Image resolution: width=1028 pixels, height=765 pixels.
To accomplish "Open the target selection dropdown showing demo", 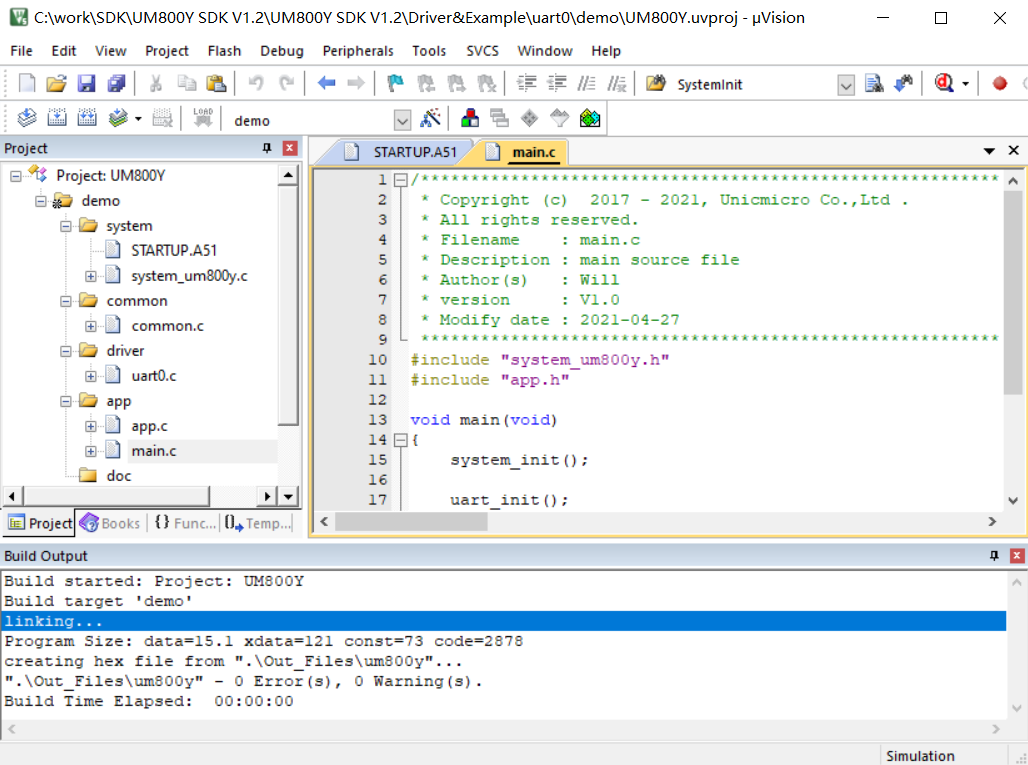I will click(x=402, y=120).
